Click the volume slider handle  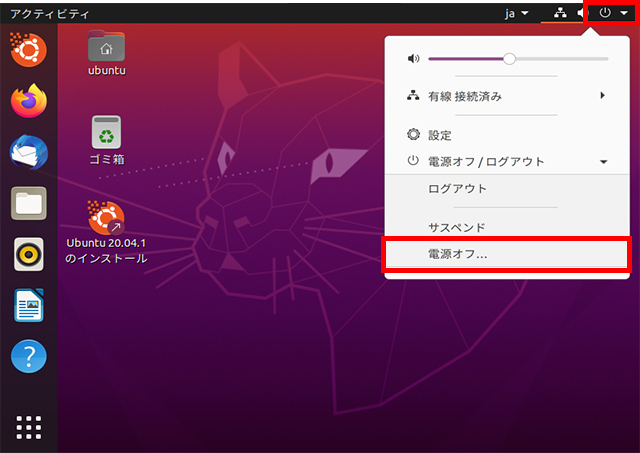(509, 59)
